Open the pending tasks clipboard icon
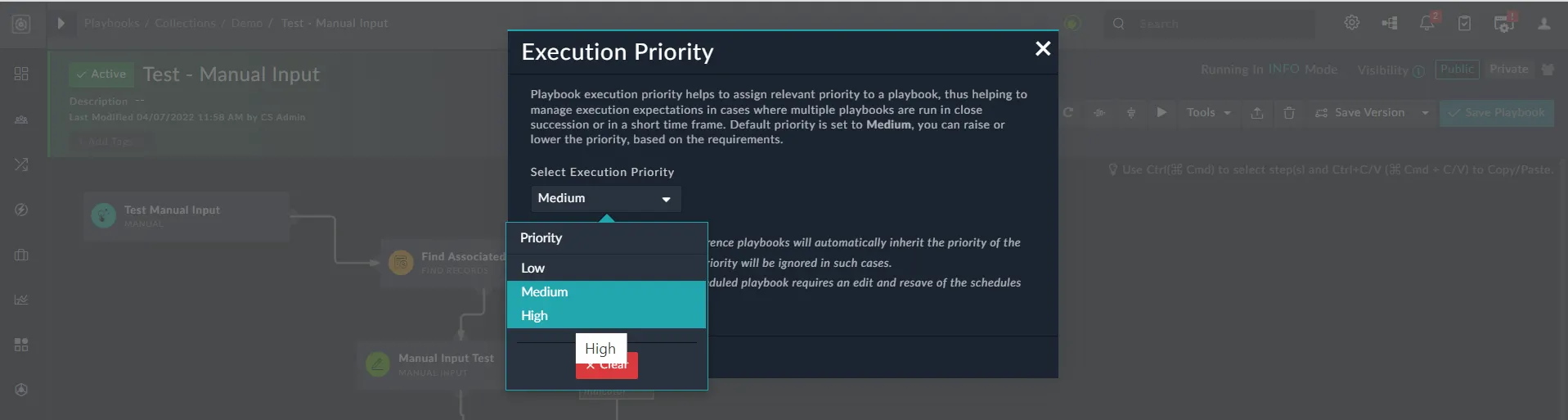1568x420 pixels. tap(1465, 23)
